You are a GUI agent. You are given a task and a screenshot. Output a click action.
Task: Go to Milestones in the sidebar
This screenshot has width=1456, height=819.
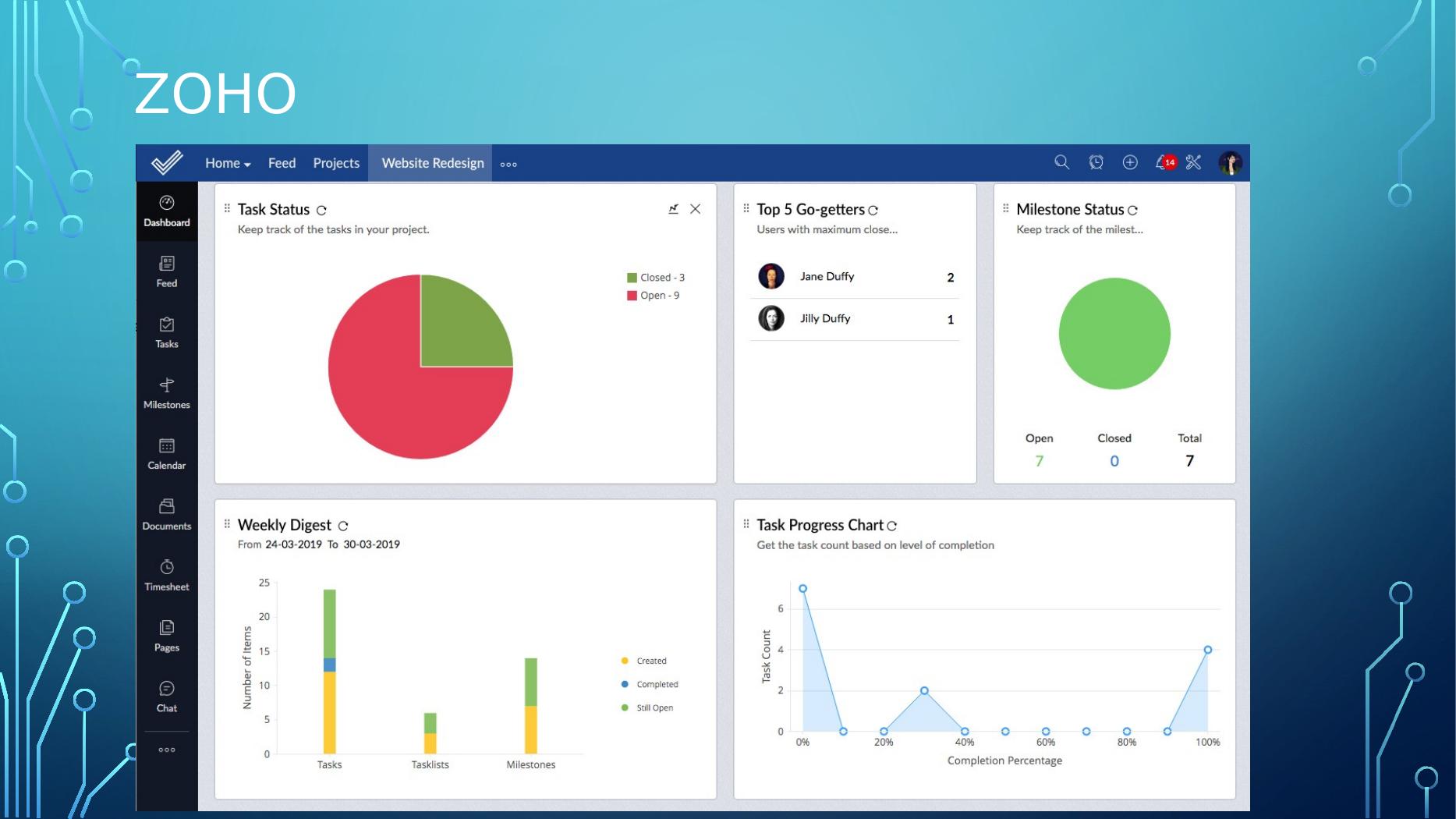[x=166, y=393]
